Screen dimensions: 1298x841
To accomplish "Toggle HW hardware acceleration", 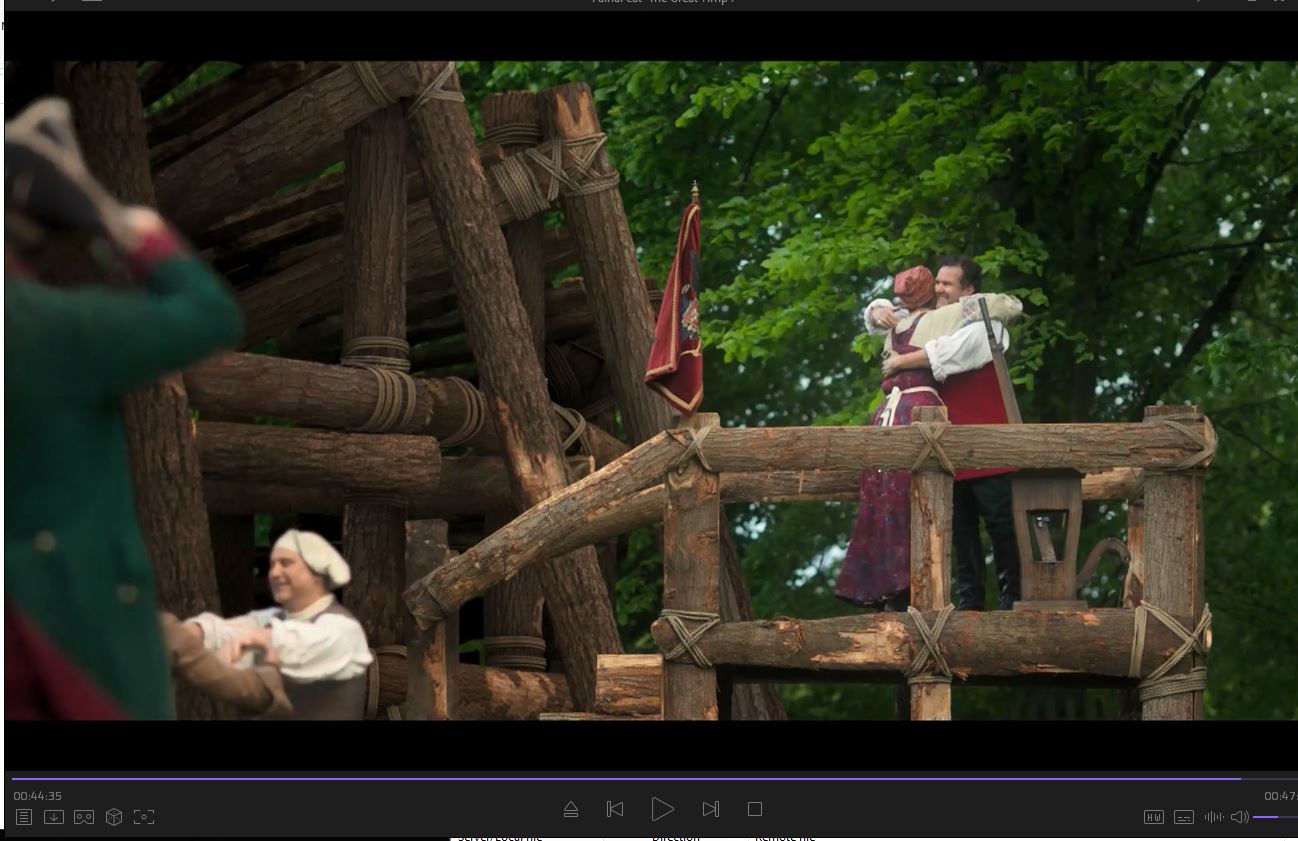I will coord(1154,817).
